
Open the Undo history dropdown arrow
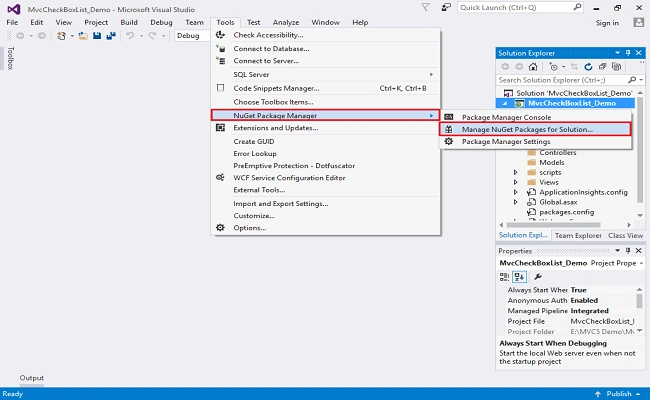click(141, 36)
